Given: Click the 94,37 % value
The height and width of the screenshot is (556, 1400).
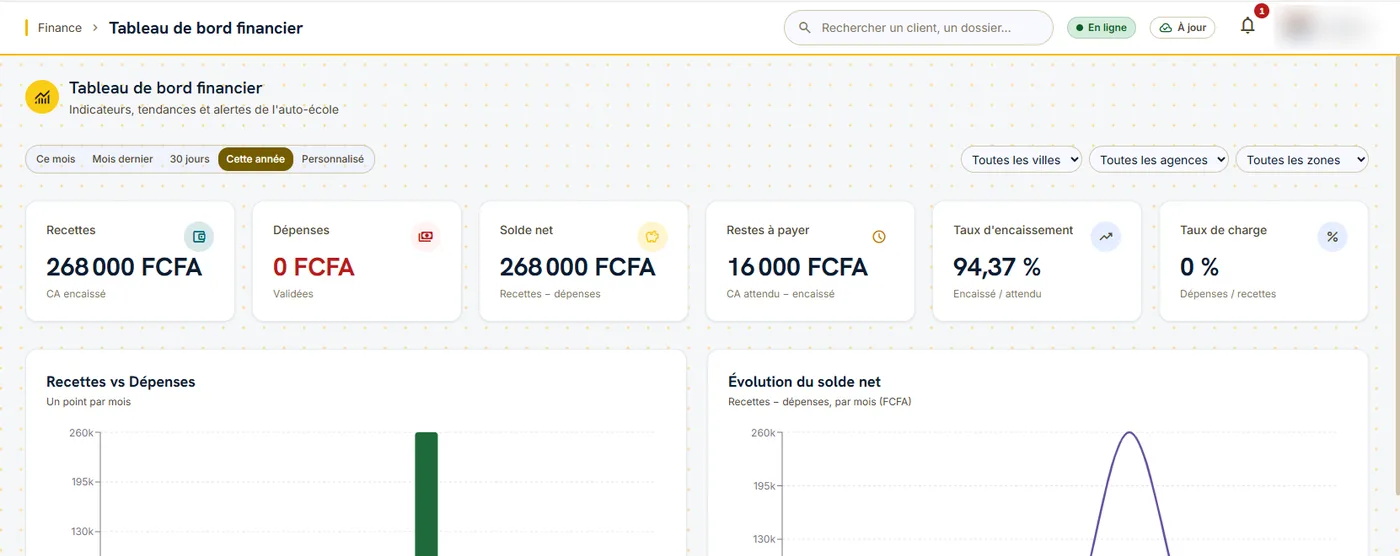Looking at the screenshot, I should [x=997, y=267].
